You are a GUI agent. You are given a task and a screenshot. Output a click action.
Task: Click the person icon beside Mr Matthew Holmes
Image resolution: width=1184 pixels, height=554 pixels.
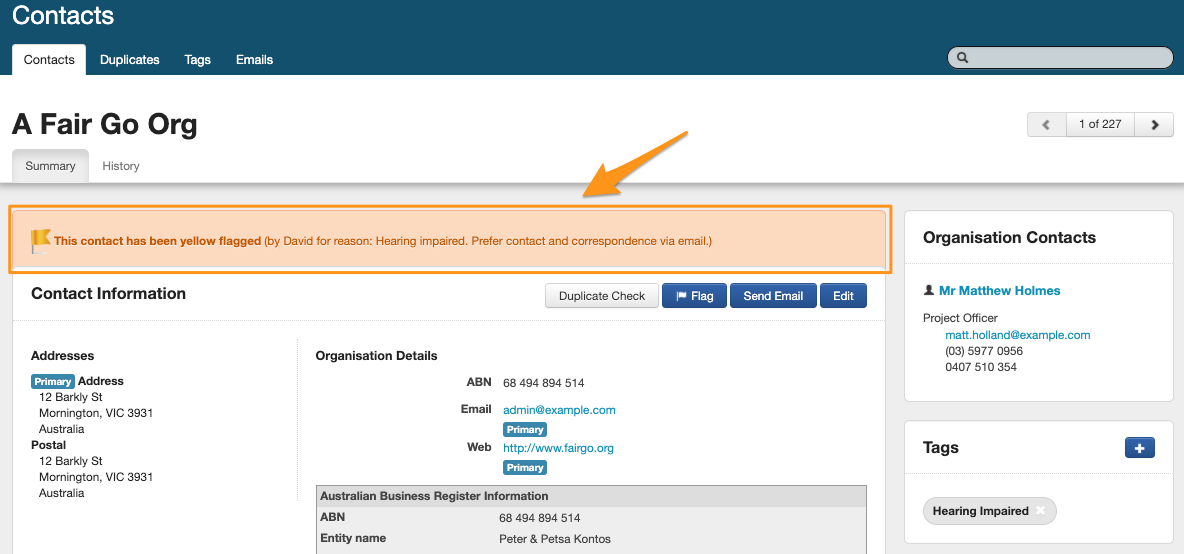coord(929,291)
